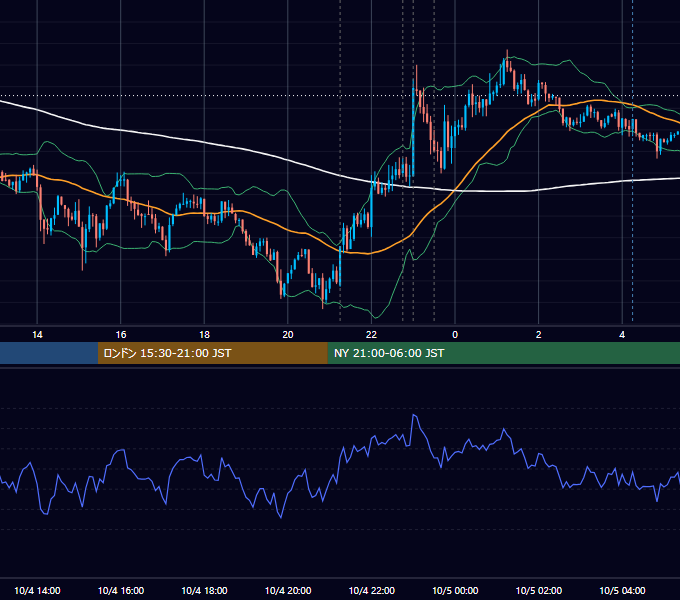The image size is (680, 600).
Task: Click the 22 hour axis label
Action: click(x=371, y=335)
